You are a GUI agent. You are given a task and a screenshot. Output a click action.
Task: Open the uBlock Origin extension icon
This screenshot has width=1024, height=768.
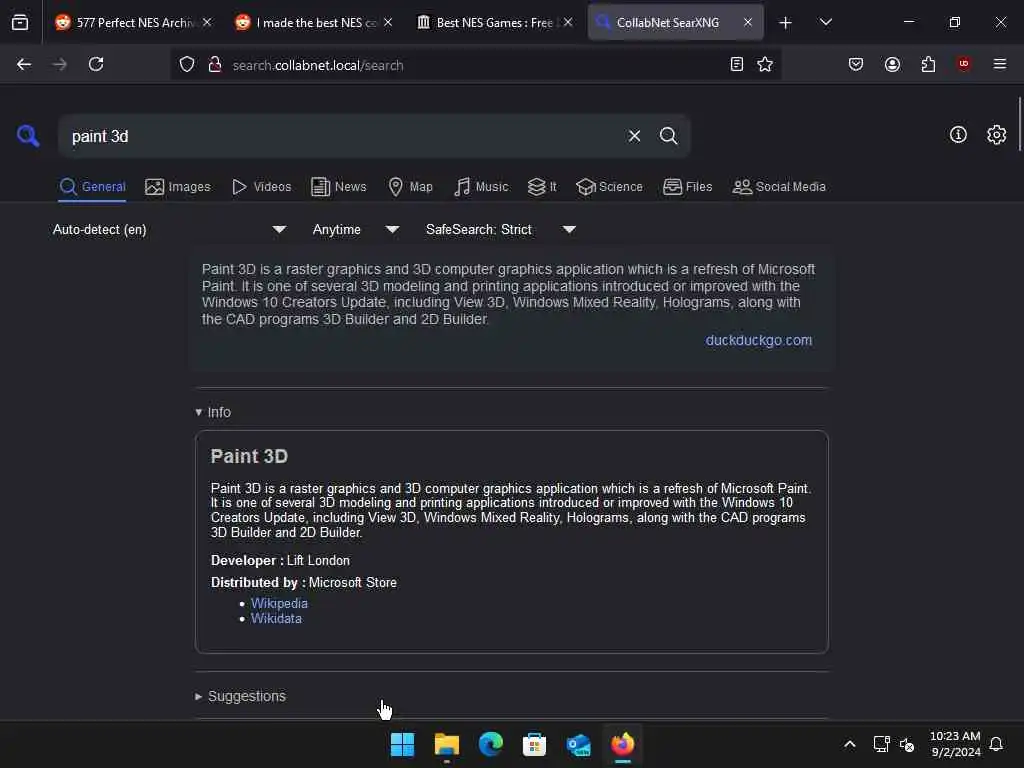963,64
